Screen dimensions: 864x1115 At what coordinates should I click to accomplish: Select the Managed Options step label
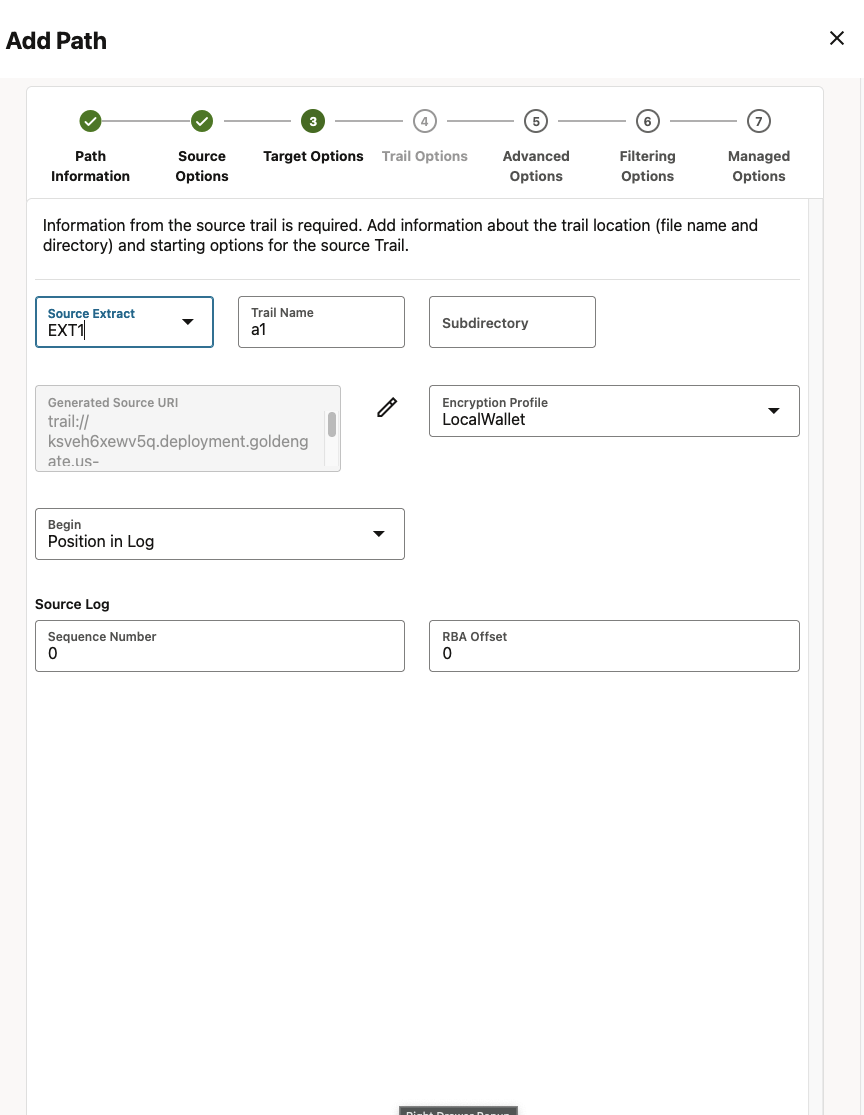pyautogui.click(x=758, y=166)
